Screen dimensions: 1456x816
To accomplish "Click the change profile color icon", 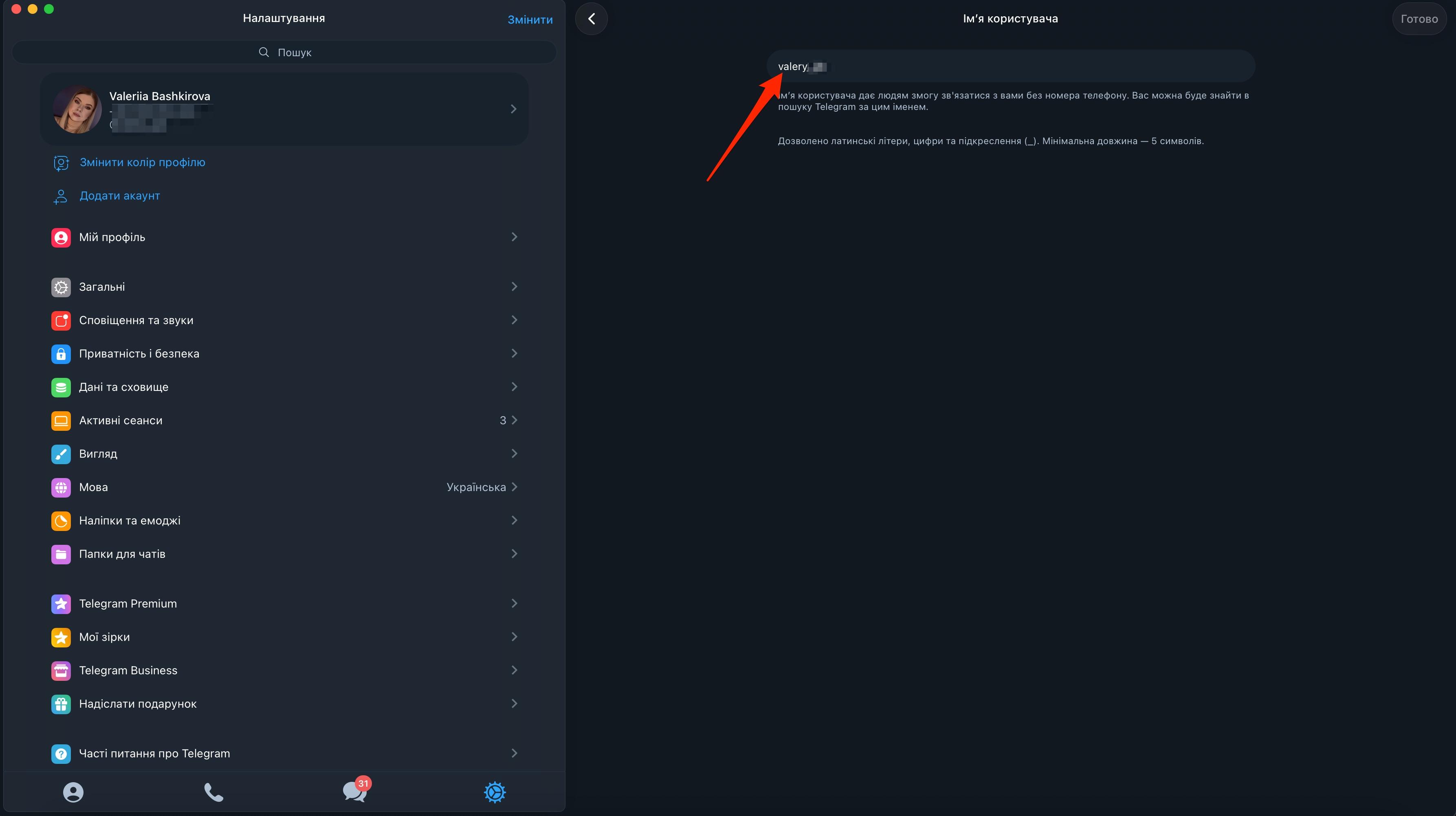I will pos(61,163).
